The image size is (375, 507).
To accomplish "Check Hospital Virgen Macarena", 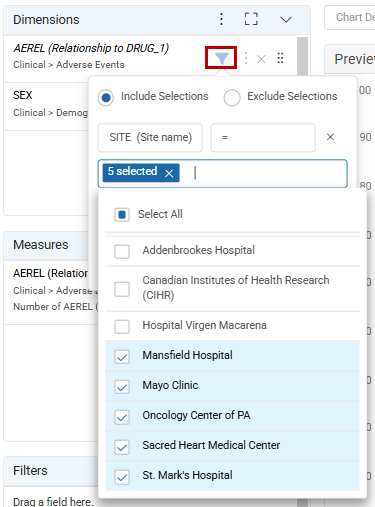I will 122,326.
